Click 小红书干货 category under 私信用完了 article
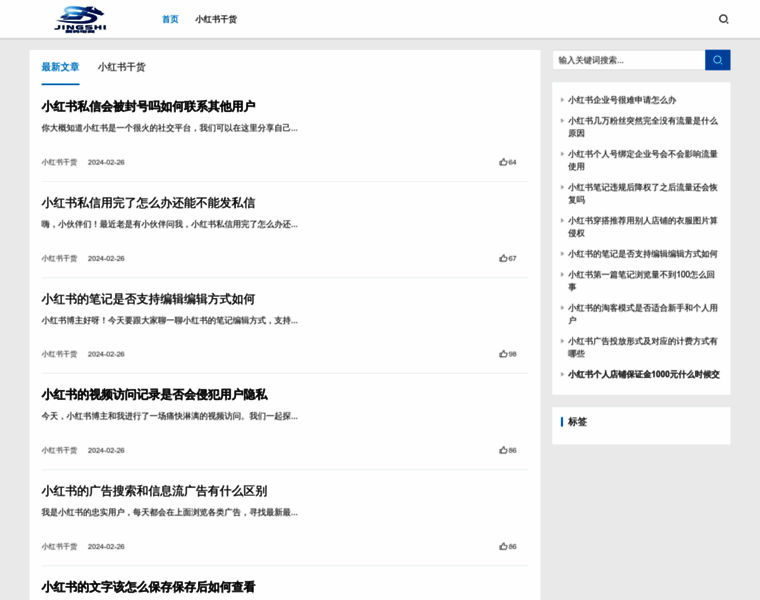The width and height of the screenshot is (760, 600). click(x=59, y=258)
